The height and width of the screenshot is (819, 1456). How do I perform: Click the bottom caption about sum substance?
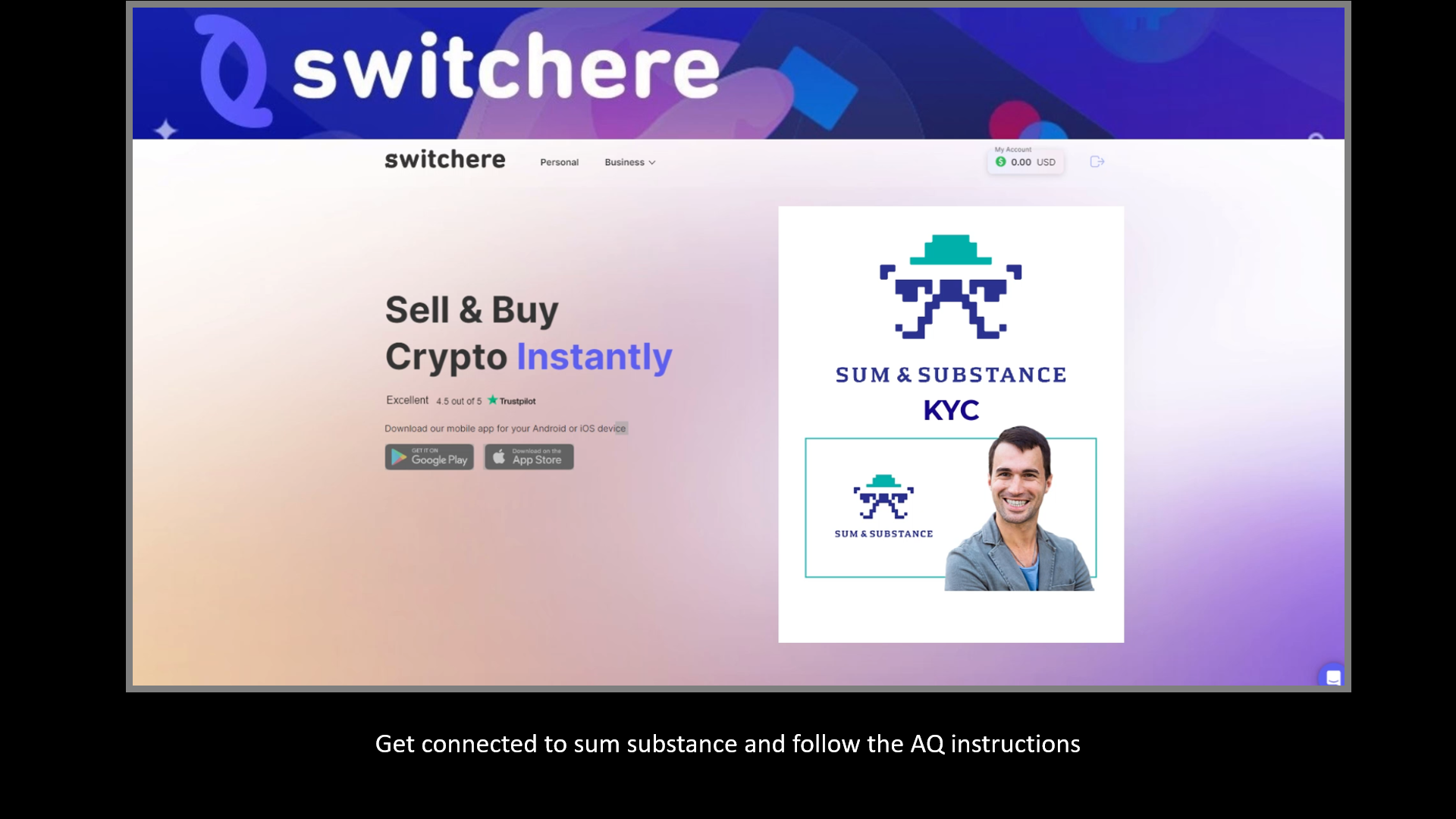point(728,744)
